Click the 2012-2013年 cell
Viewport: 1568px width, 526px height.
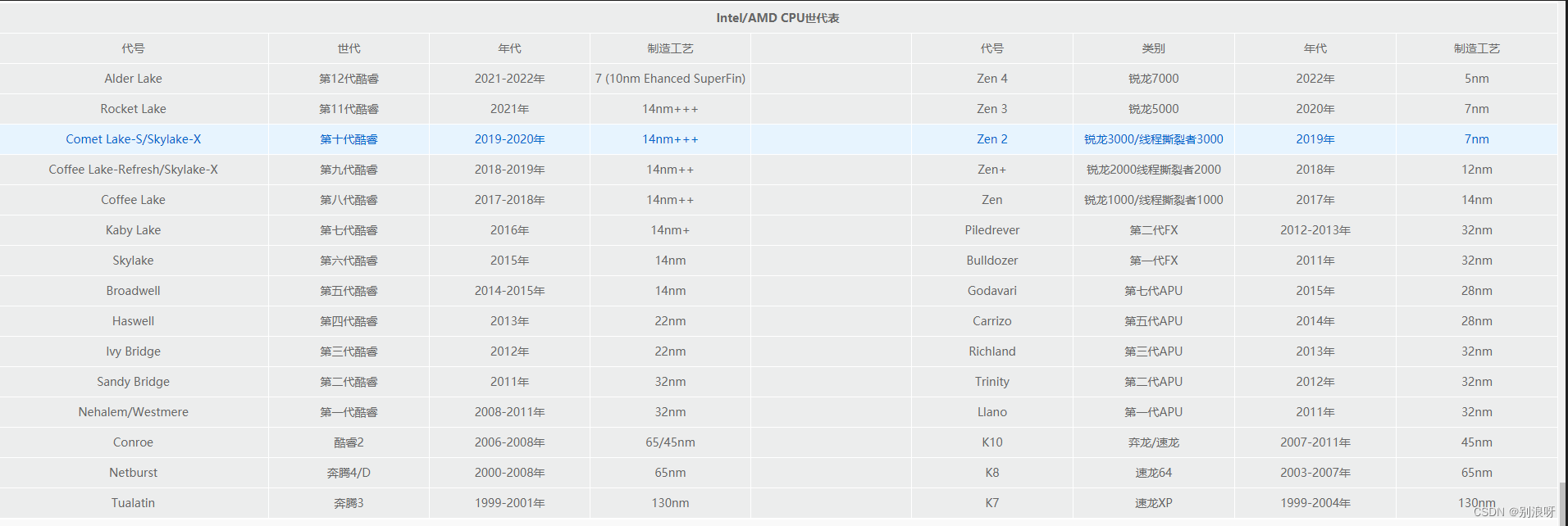[x=1315, y=230]
